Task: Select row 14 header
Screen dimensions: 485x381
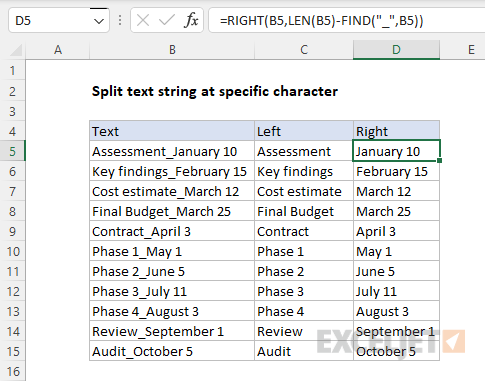Action: (13, 331)
